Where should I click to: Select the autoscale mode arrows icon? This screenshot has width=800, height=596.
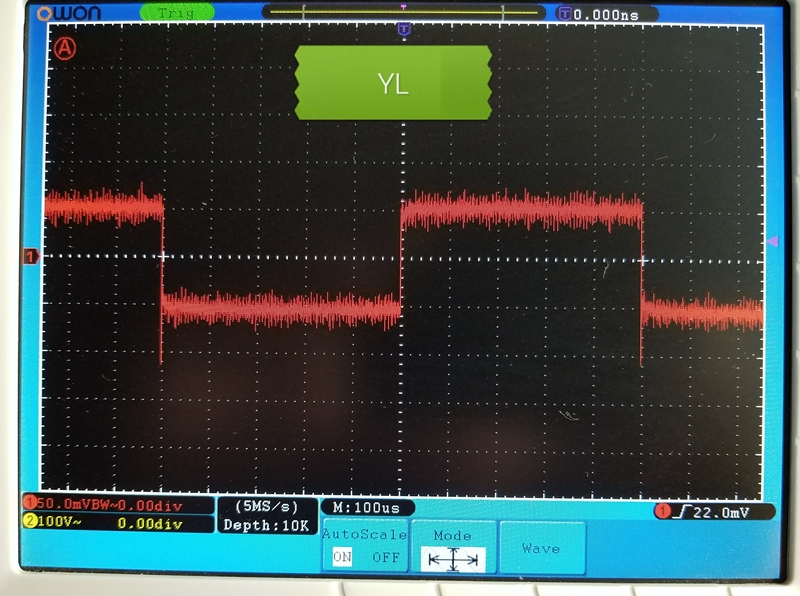click(x=452, y=560)
